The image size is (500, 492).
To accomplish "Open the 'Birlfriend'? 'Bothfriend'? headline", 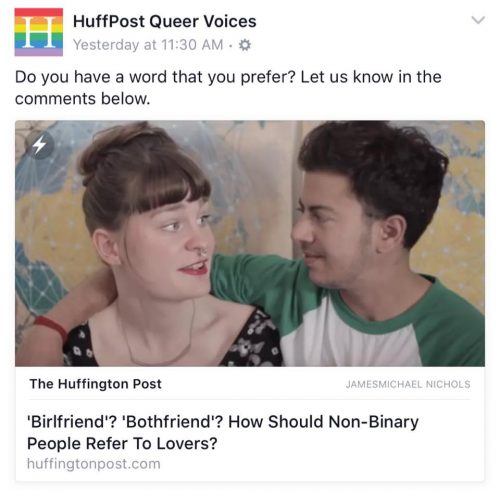I will point(223,432).
